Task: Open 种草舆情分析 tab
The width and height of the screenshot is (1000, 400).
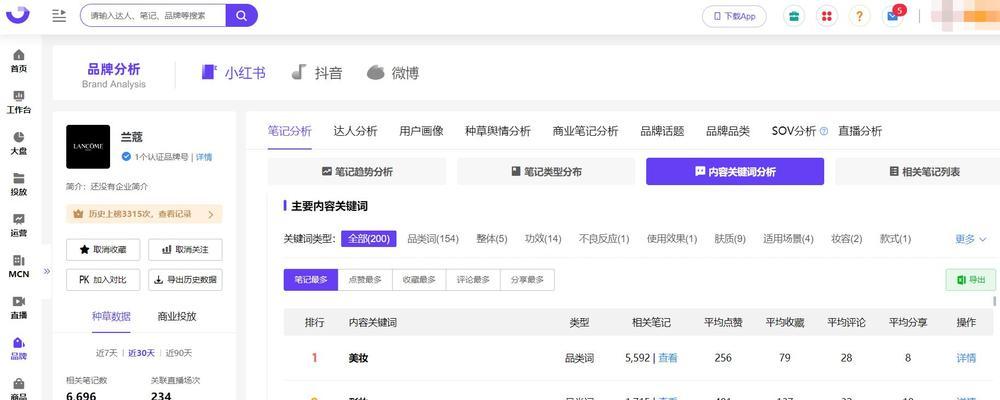Action: pyautogui.click(x=498, y=131)
